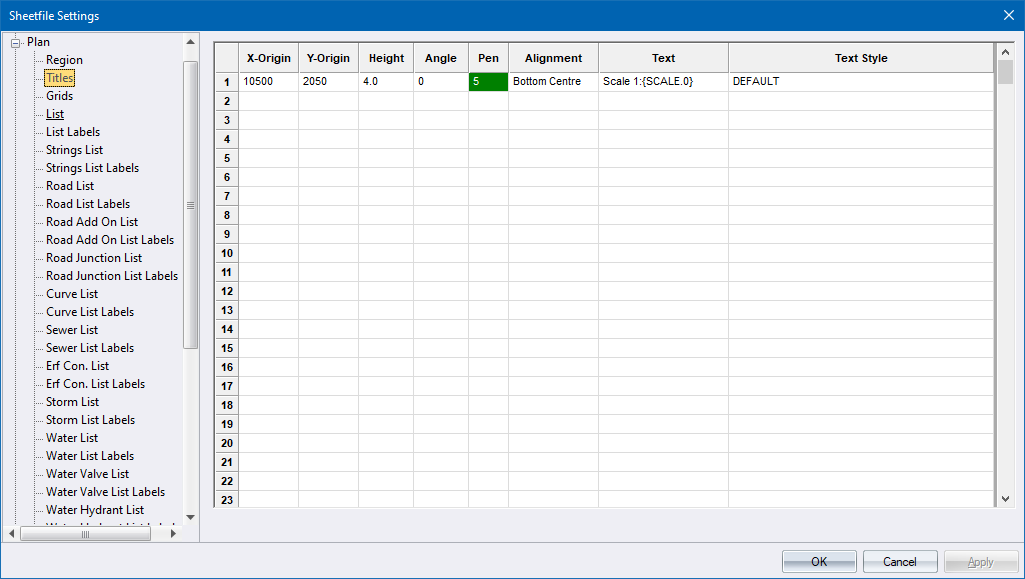Click the Scale text cell
This screenshot has width=1025, height=579.
tap(662, 82)
